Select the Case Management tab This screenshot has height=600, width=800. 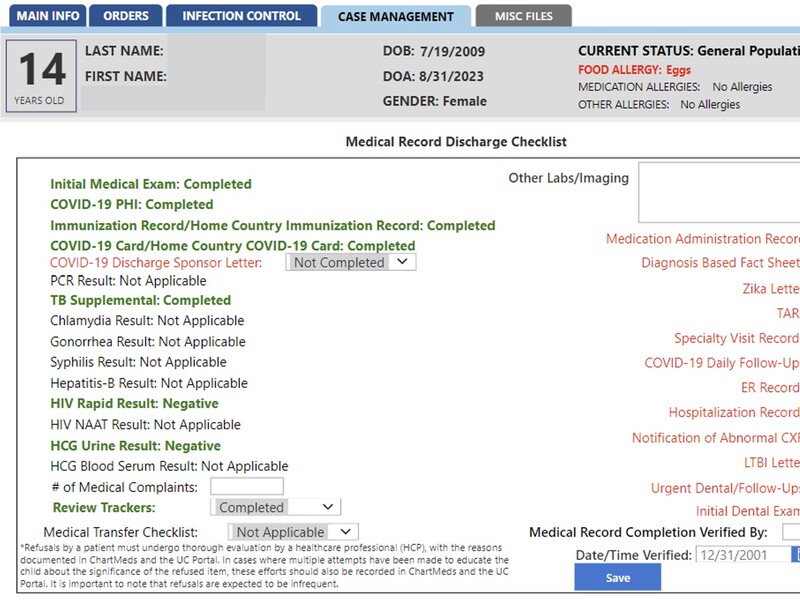point(395,17)
